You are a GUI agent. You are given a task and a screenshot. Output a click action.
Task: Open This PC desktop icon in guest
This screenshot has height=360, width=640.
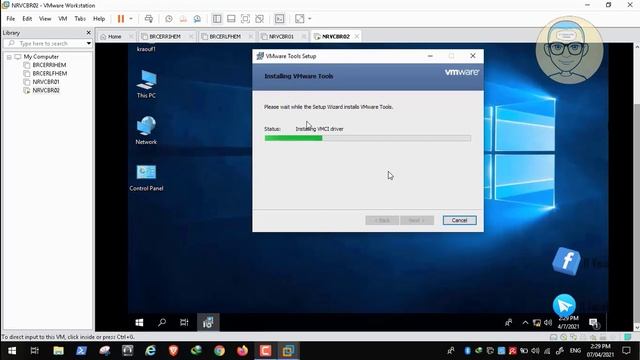point(146,84)
